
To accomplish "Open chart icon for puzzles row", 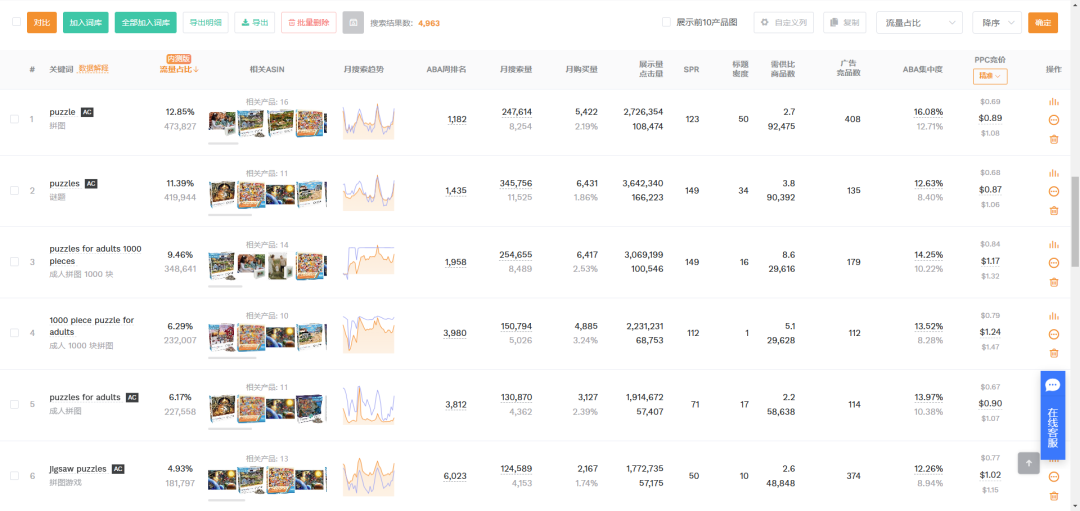I will point(1053,173).
